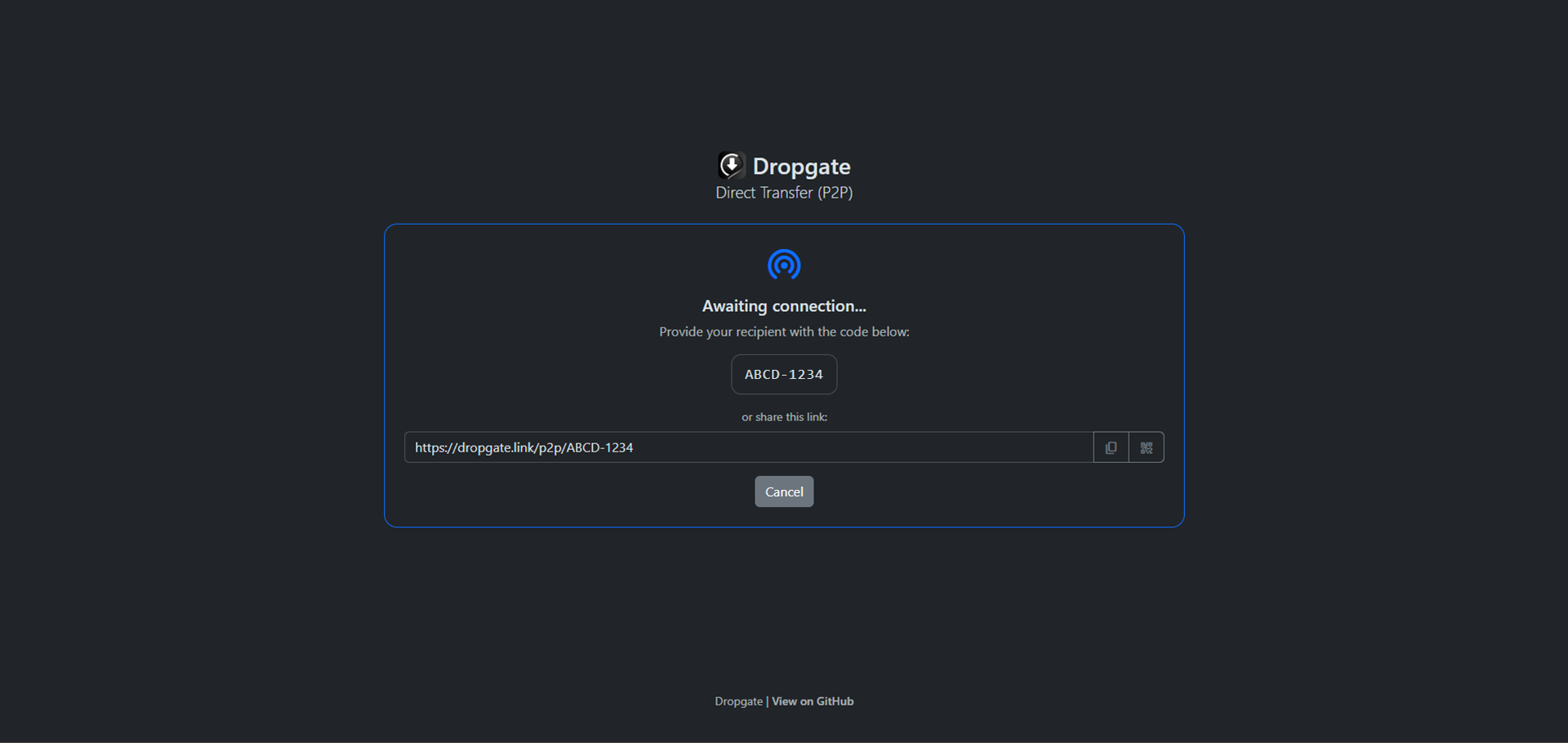The width and height of the screenshot is (1568, 743).
Task: Click the Awaiting connection heading
Action: click(783, 306)
